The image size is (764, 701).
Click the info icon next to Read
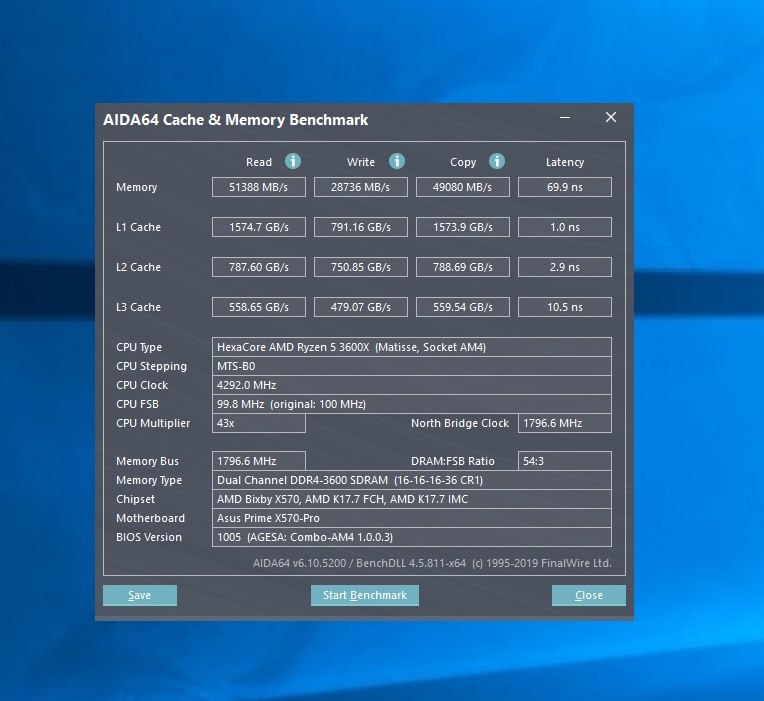[x=293, y=161]
